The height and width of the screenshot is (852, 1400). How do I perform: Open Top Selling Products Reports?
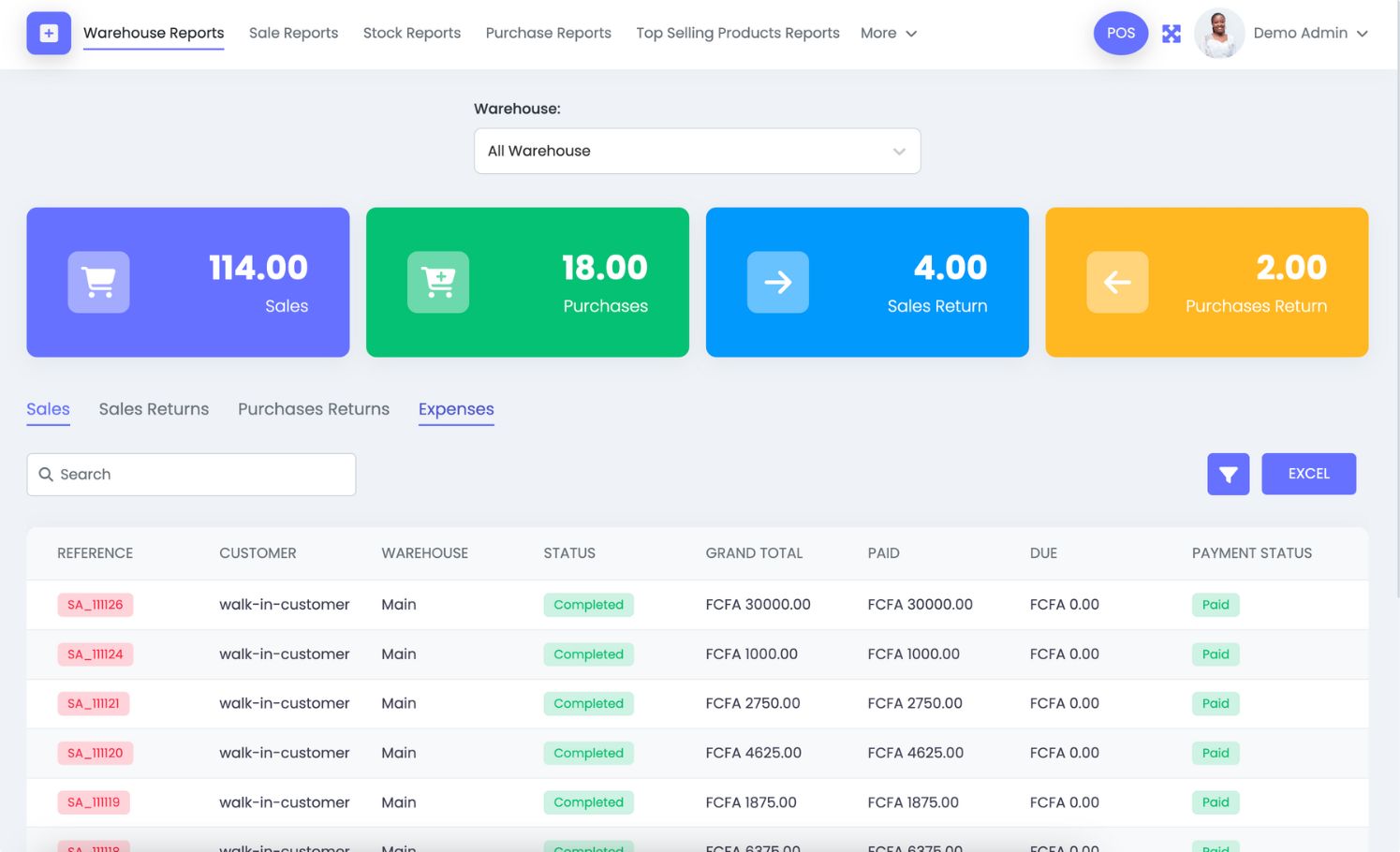tap(737, 33)
